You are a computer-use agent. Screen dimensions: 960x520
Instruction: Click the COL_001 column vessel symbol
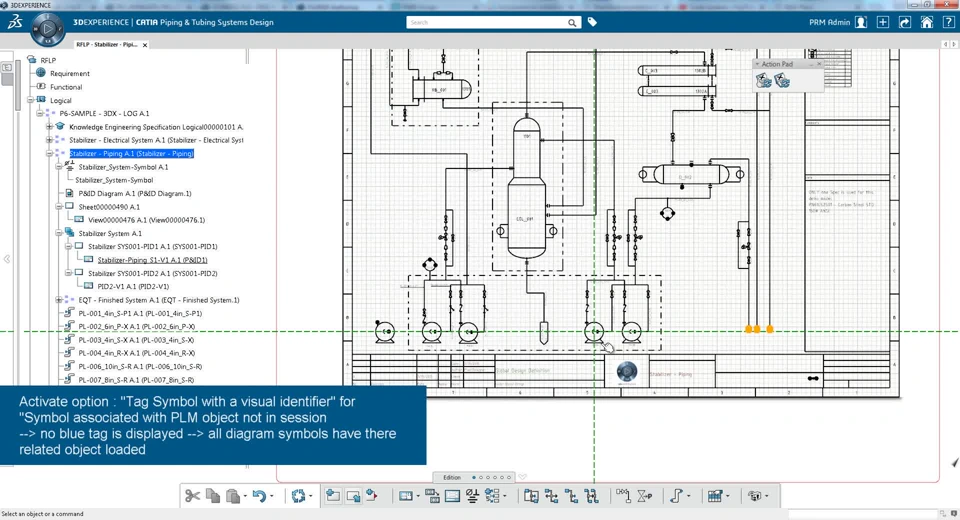click(527, 188)
